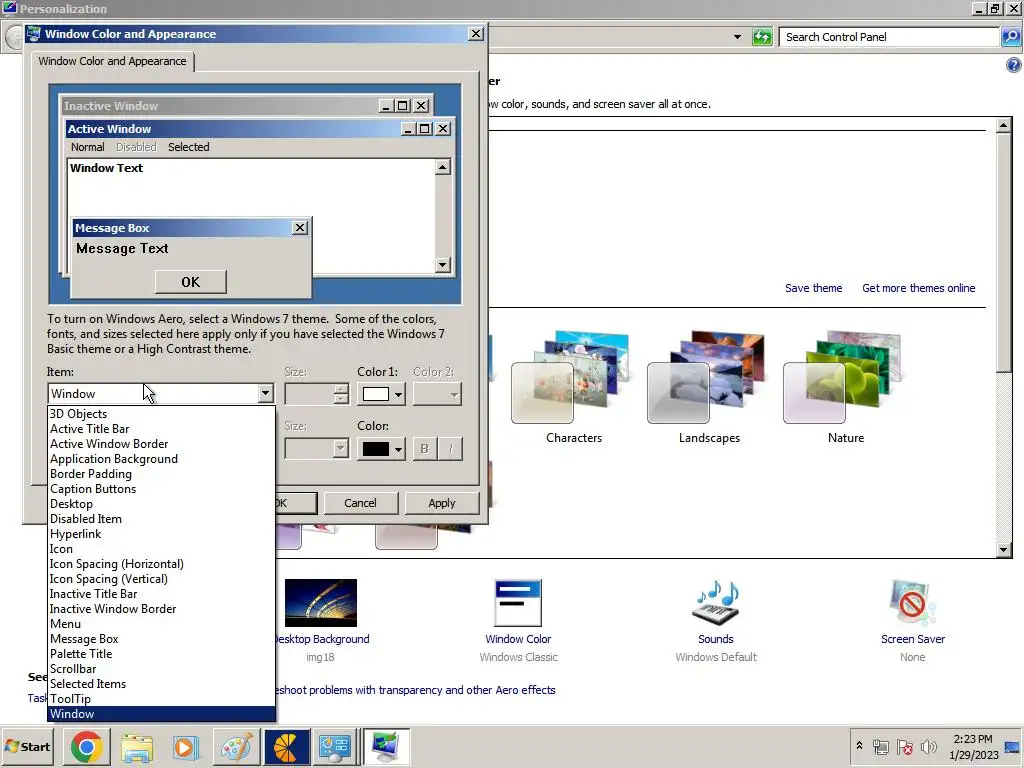
Task: Choose 3D Objects from Item list
Action: click(x=161, y=413)
